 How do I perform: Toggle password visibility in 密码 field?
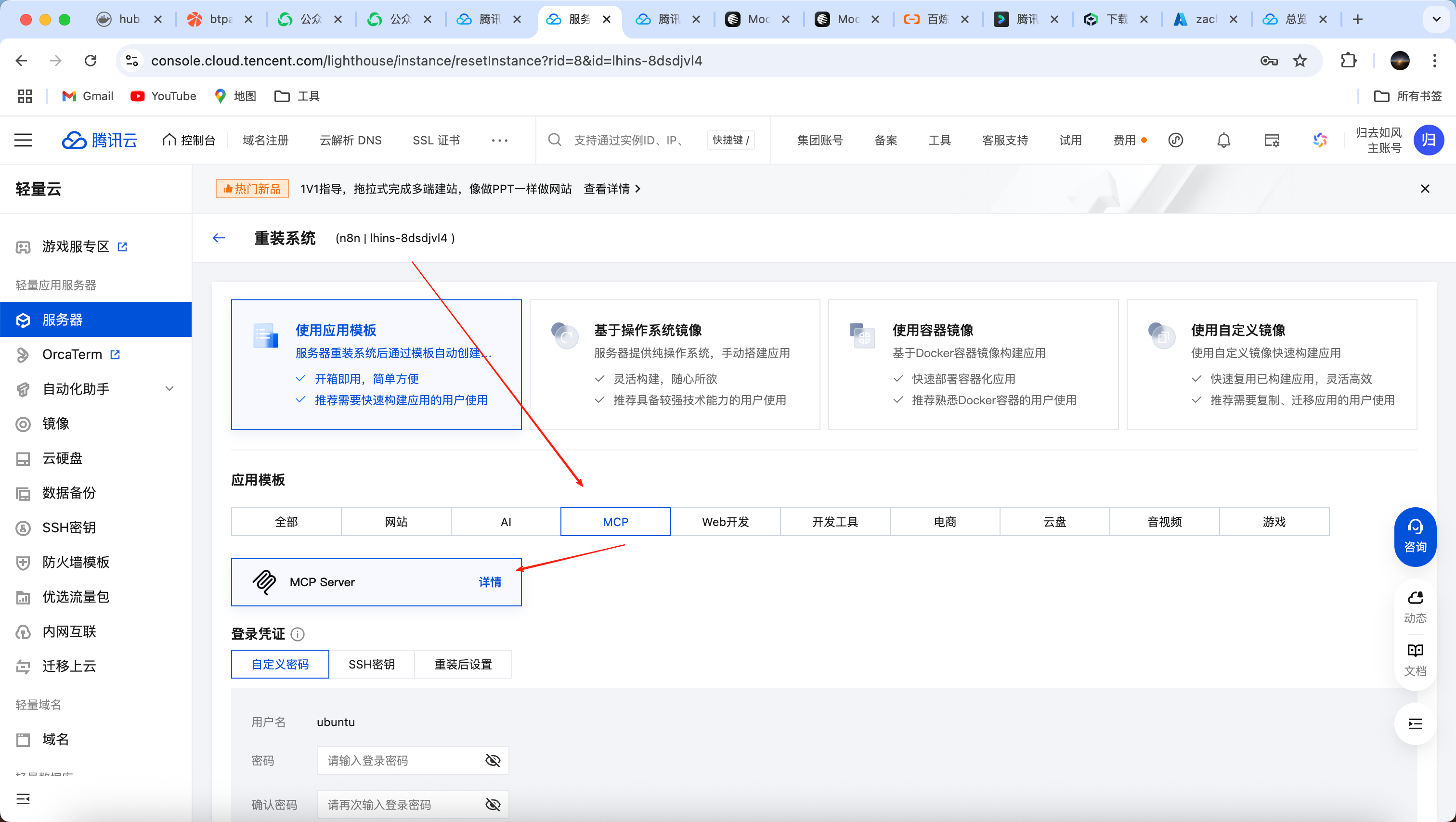click(x=493, y=760)
